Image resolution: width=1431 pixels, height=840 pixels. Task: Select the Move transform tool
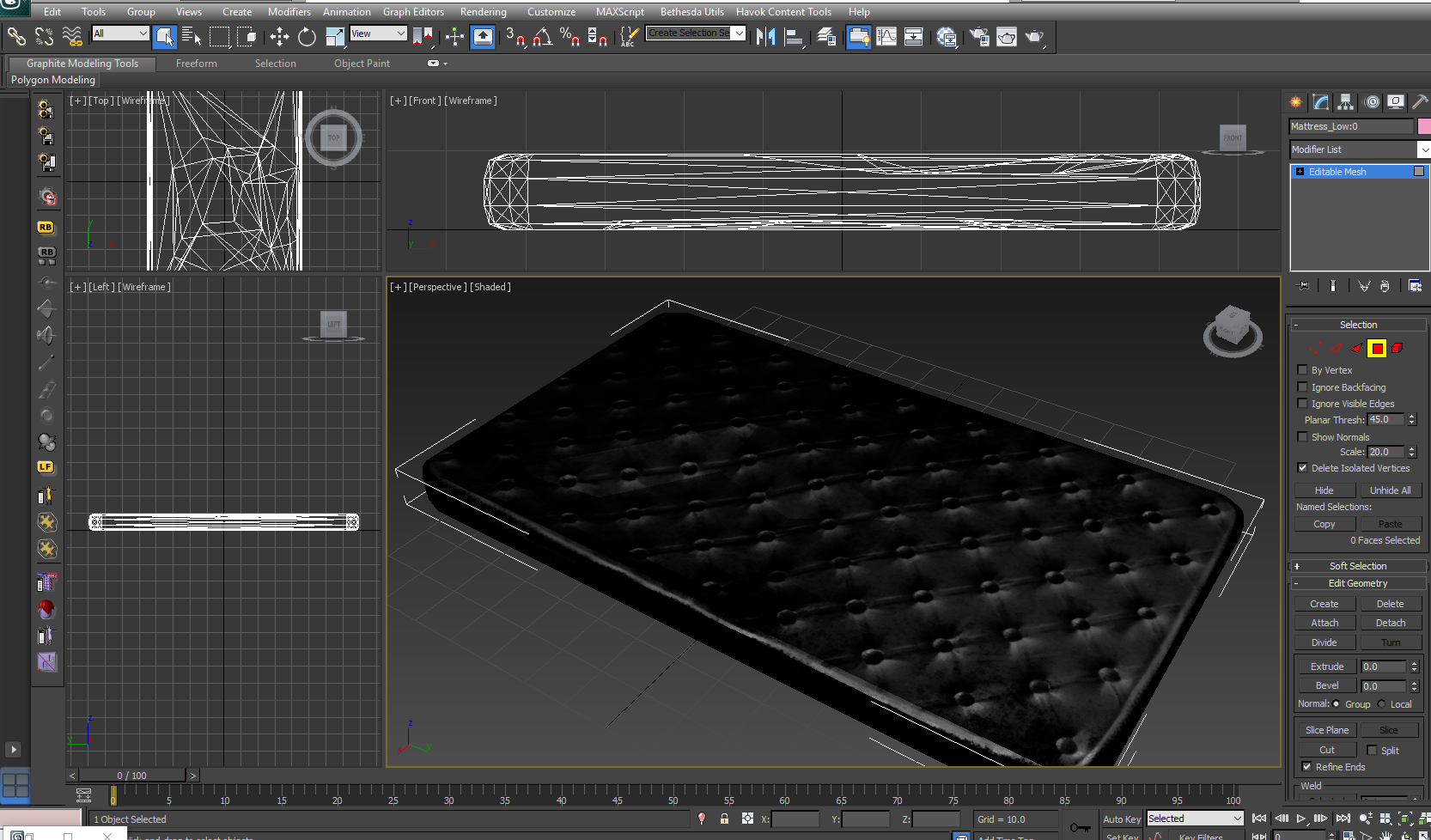279,36
